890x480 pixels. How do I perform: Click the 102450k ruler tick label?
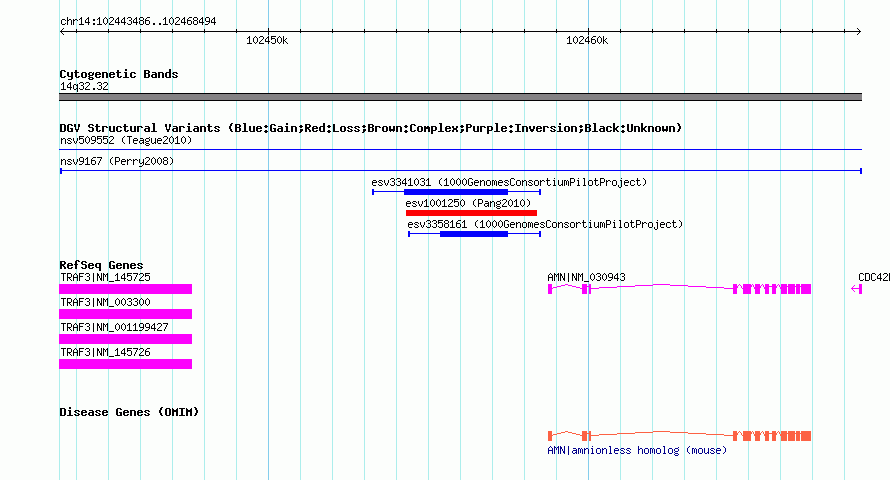pyautogui.click(x=267, y=40)
